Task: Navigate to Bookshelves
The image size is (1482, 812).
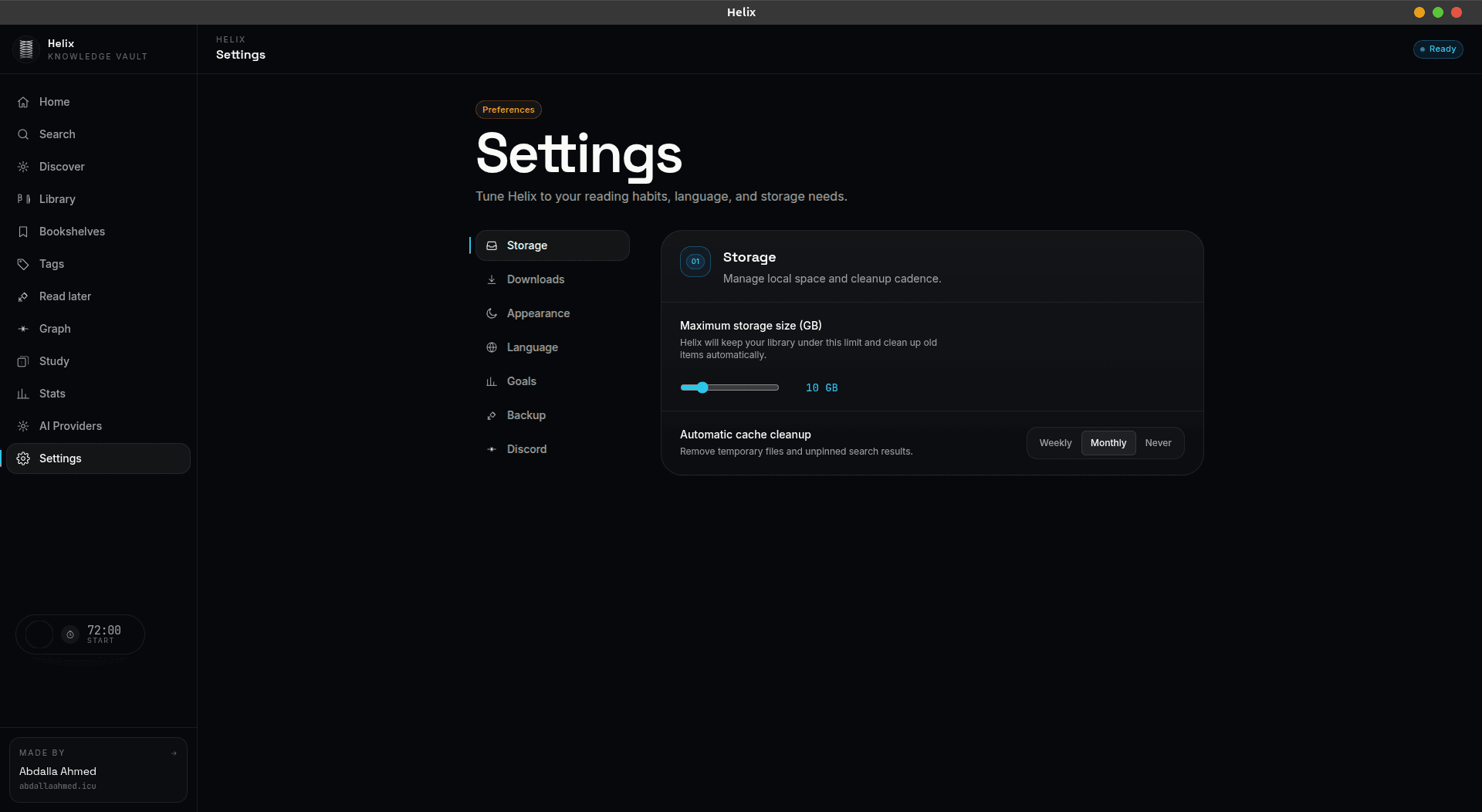Action: (98, 232)
